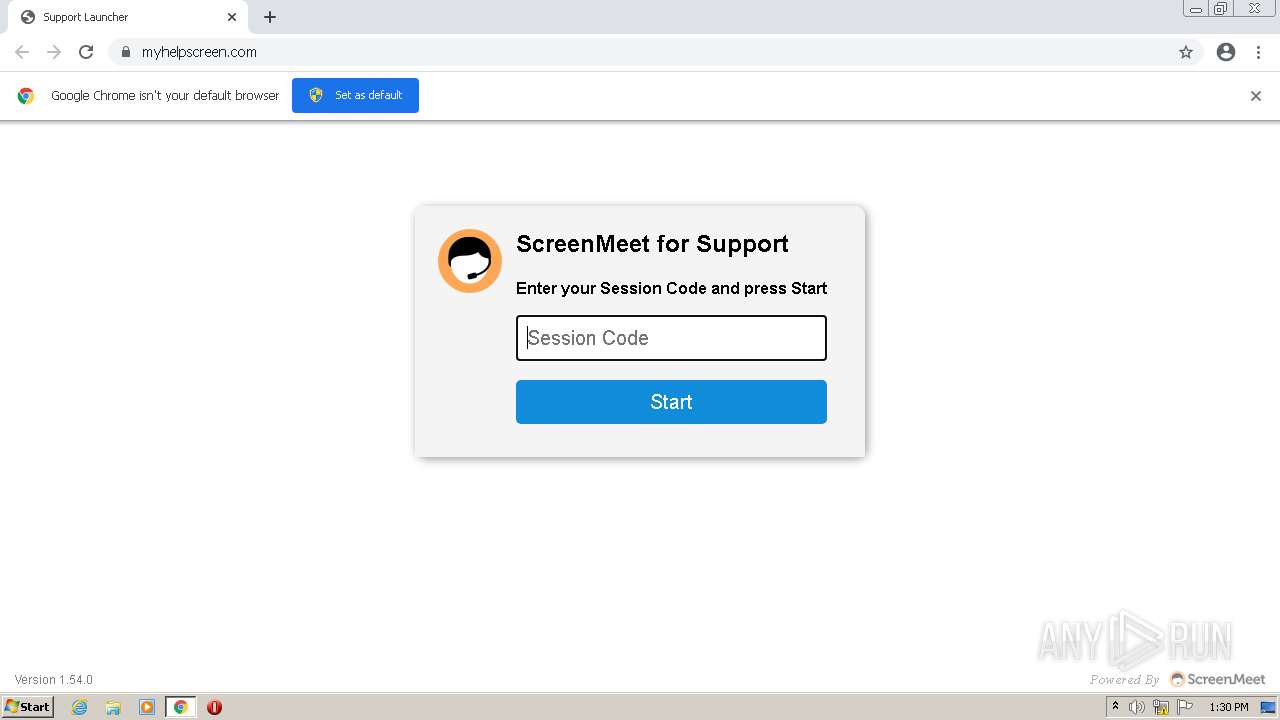Click the ScreenMeet headset logo
1280x720 pixels.
(x=469, y=260)
